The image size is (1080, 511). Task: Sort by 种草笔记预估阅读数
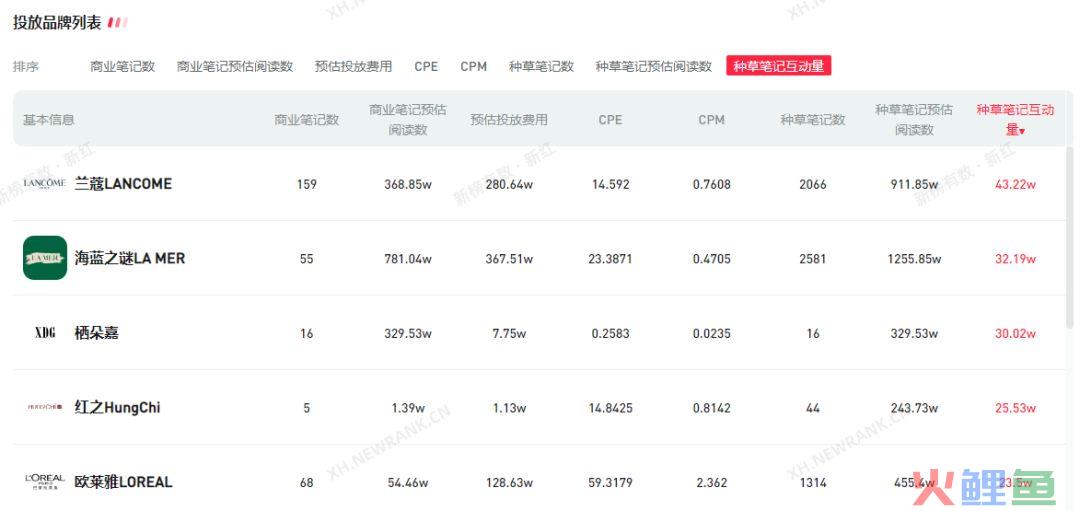point(654,66)
